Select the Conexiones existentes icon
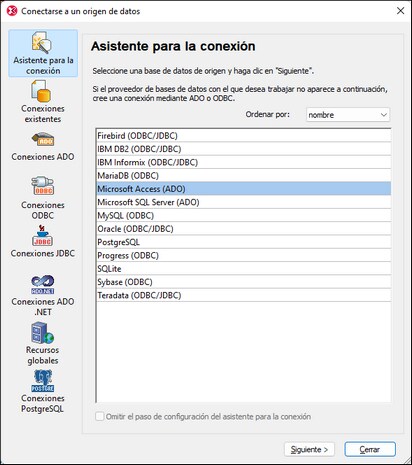This screenshot has height=465, width=412. [41, 91]
